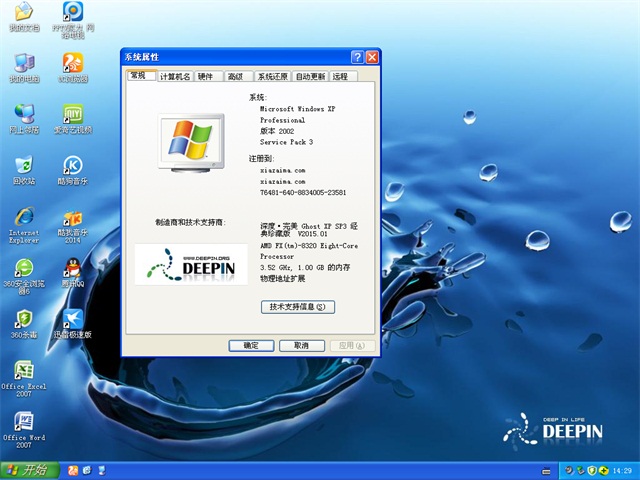Open 360安全浏览器 desktop icon

pyautogui.click(x=24, y=268)
